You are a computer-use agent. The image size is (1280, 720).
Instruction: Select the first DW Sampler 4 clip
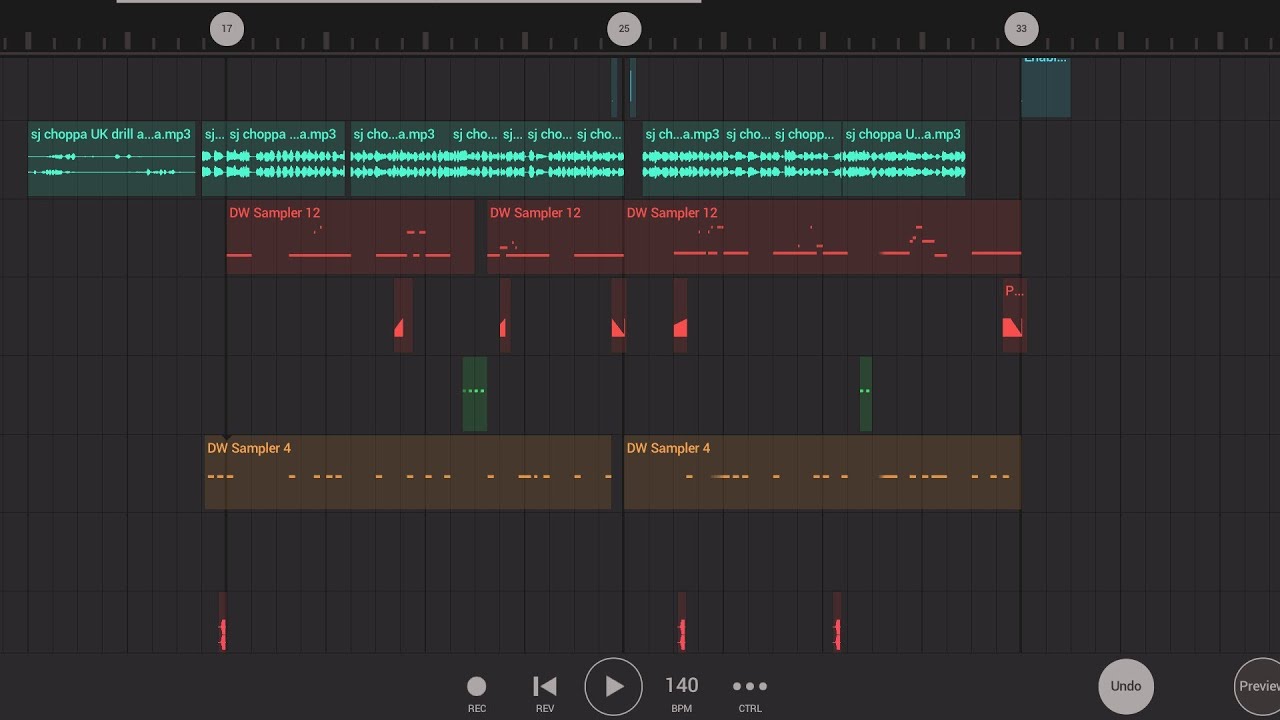[x=408, y=472]
